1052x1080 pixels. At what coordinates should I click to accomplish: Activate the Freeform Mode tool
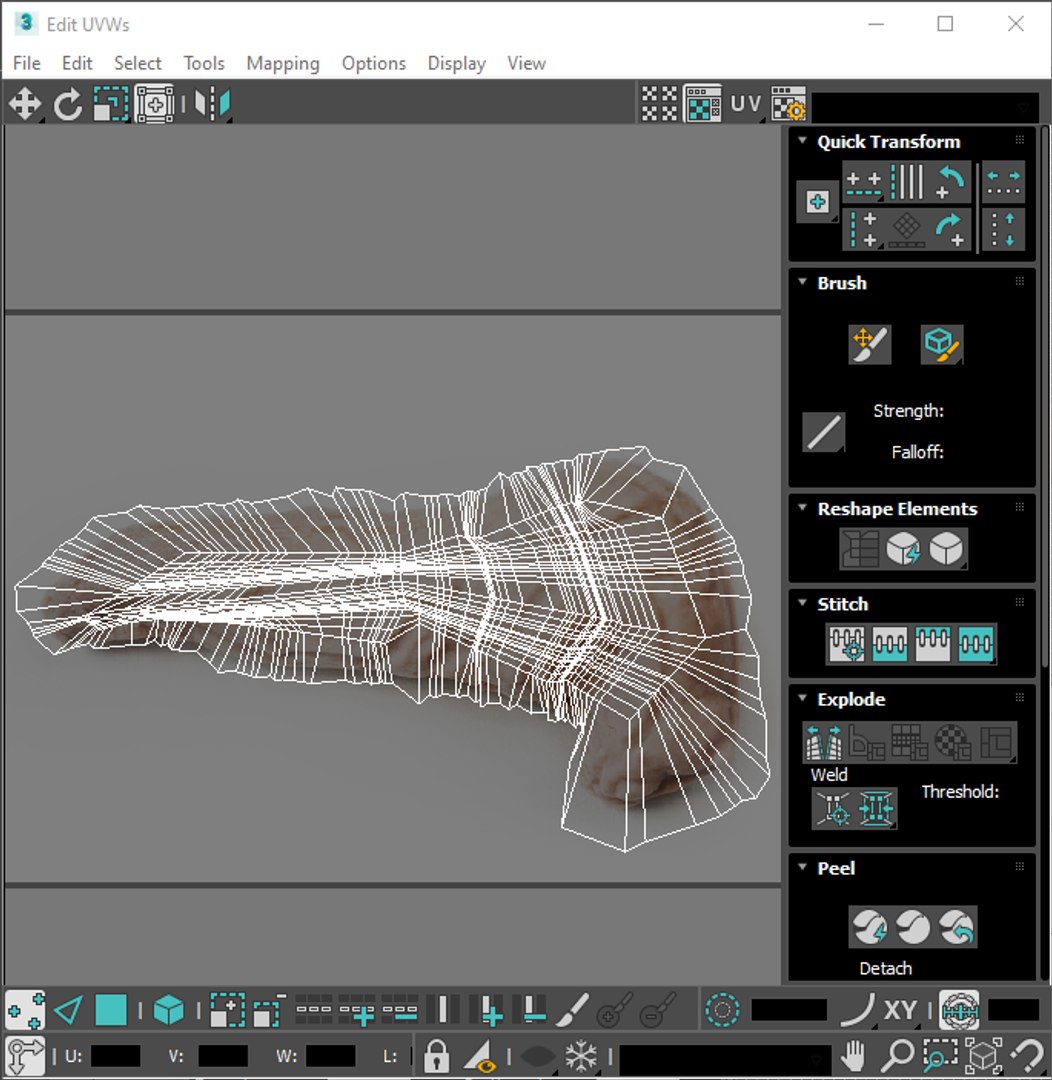point(154,105)
